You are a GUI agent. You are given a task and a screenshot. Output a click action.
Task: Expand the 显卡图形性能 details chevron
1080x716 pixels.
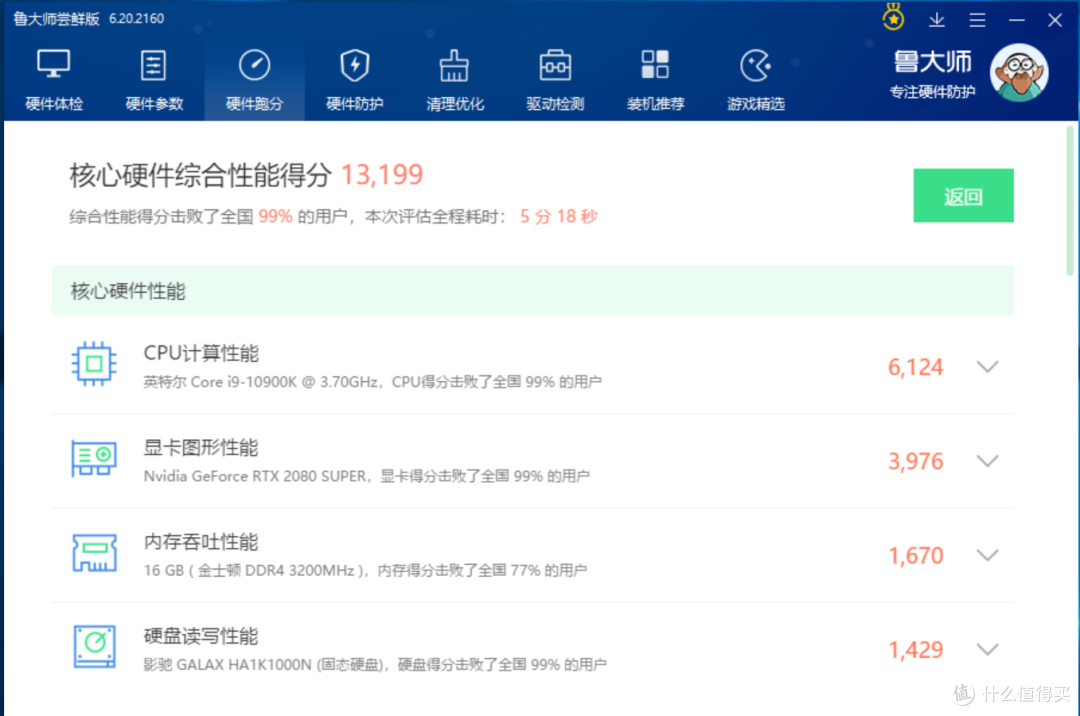tap(988, 461)
